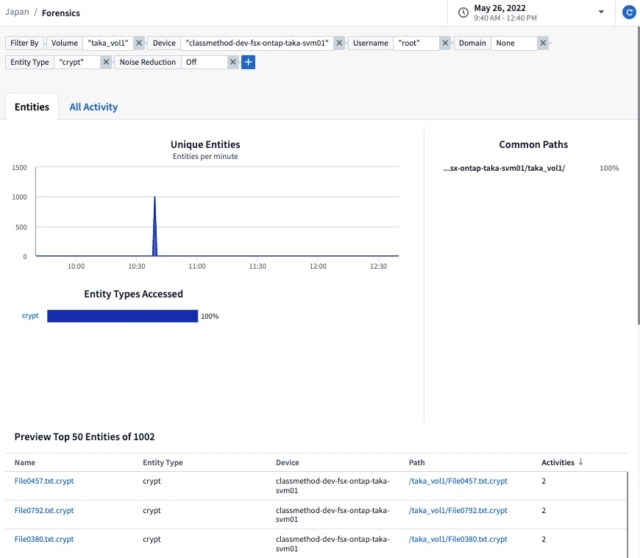This screenshot has width=640, height=558.
Task: Clear the Domain None filter
Action: (543, 43)
